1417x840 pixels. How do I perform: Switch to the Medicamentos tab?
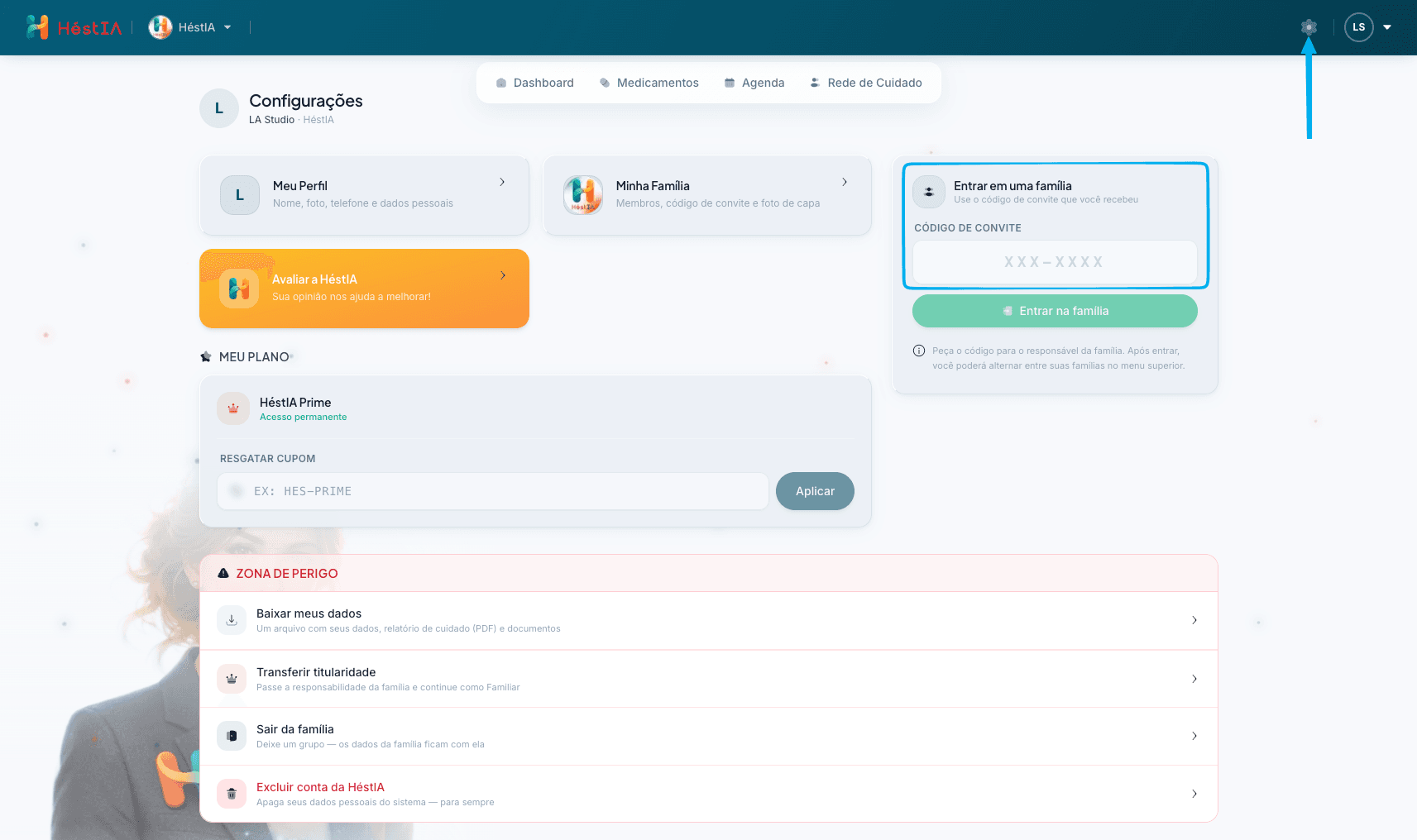click(x=649, y=83)
